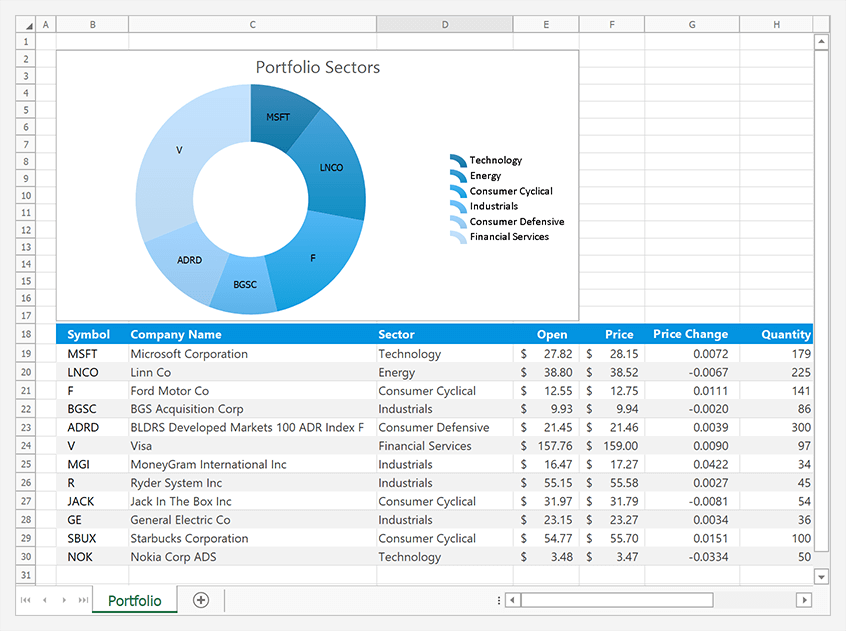Click the V slice in the chart
The width and height of the screenshot is (846, 631).
[x=179, y=150]
